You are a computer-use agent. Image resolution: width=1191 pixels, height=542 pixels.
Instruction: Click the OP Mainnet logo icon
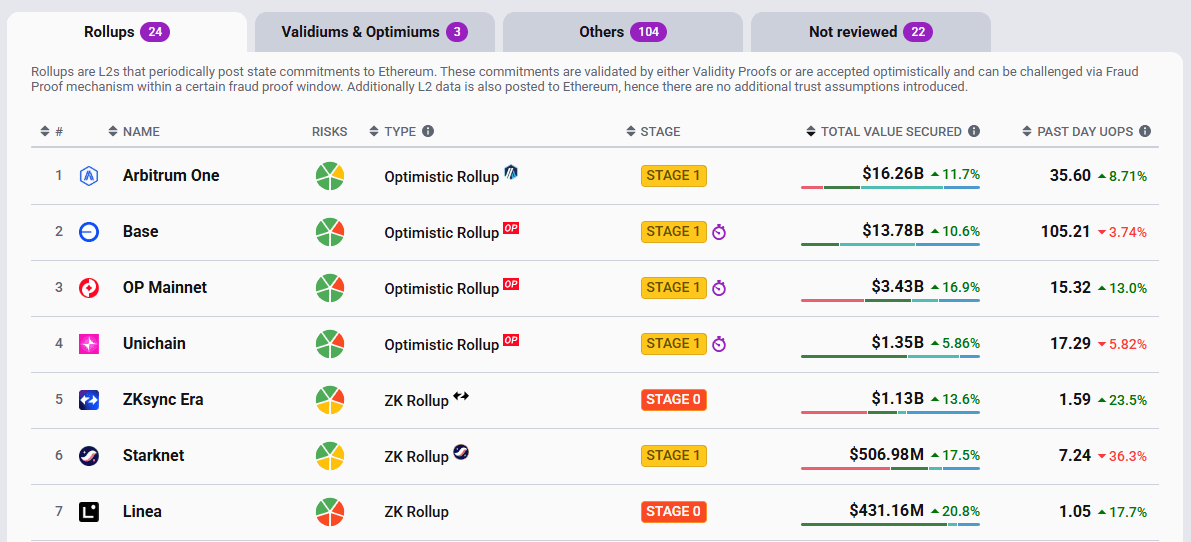[x=89, y=288]
